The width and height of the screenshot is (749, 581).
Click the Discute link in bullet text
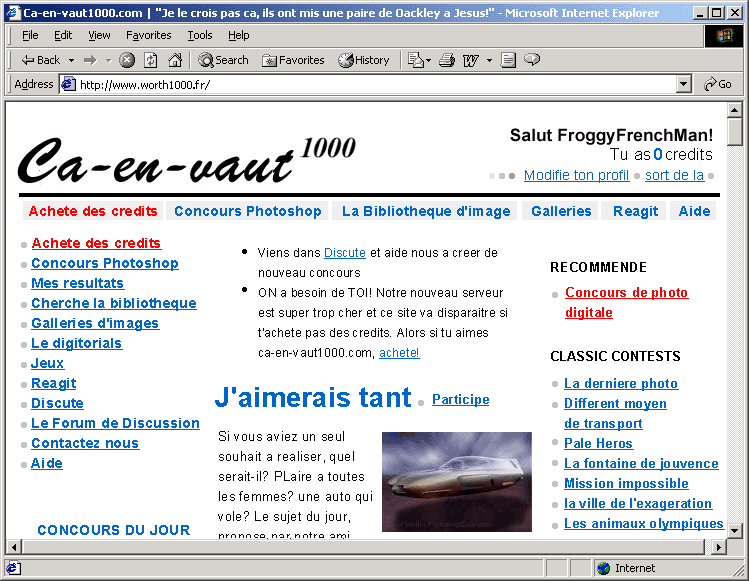tap(344, 253)
